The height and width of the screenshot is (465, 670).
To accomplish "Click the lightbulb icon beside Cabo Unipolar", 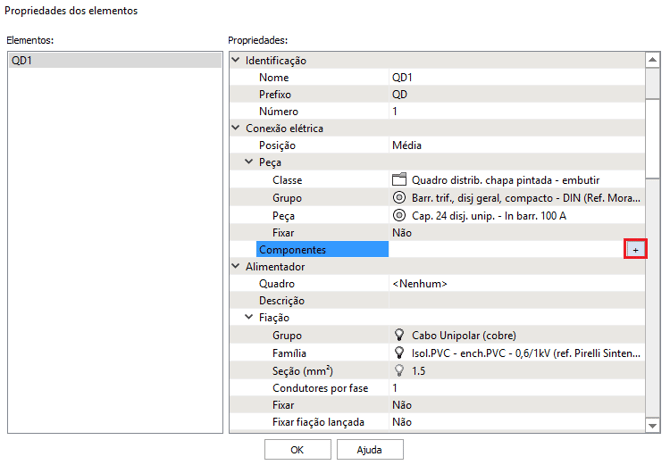I will tap(399, 335).
